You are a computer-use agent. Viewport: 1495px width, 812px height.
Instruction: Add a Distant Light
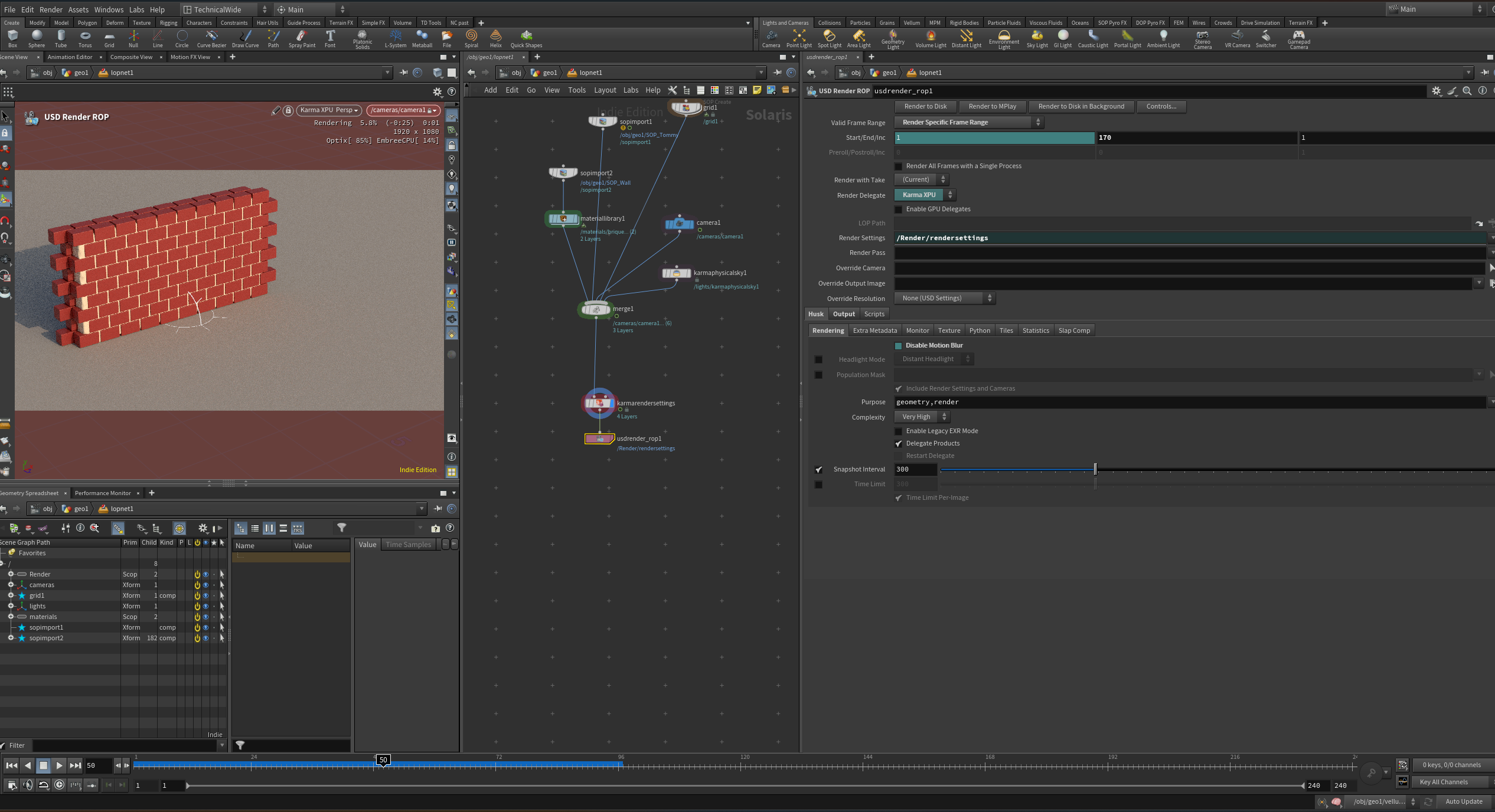point(967,39)
